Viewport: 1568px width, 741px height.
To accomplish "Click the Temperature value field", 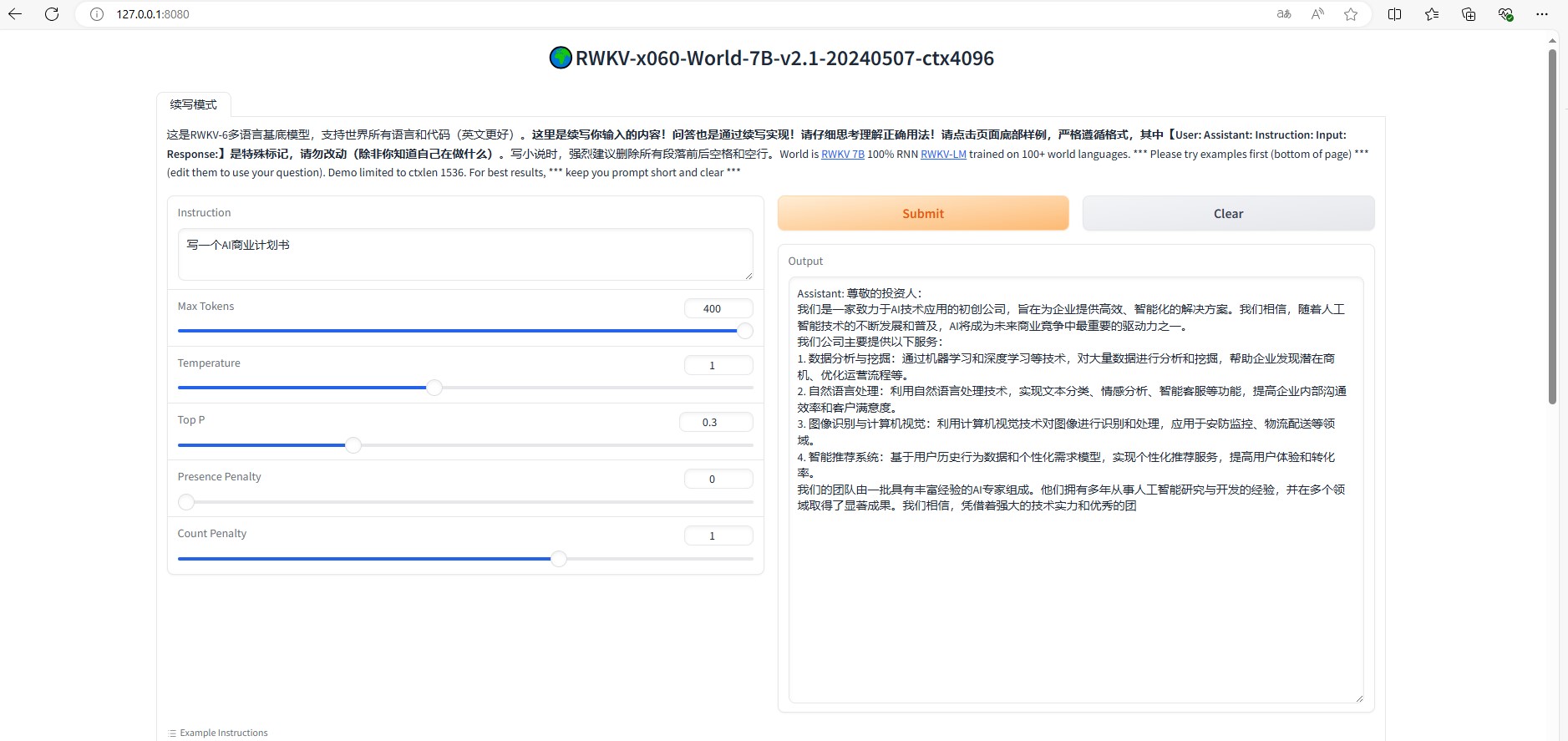I will click(x=718, y=365).
